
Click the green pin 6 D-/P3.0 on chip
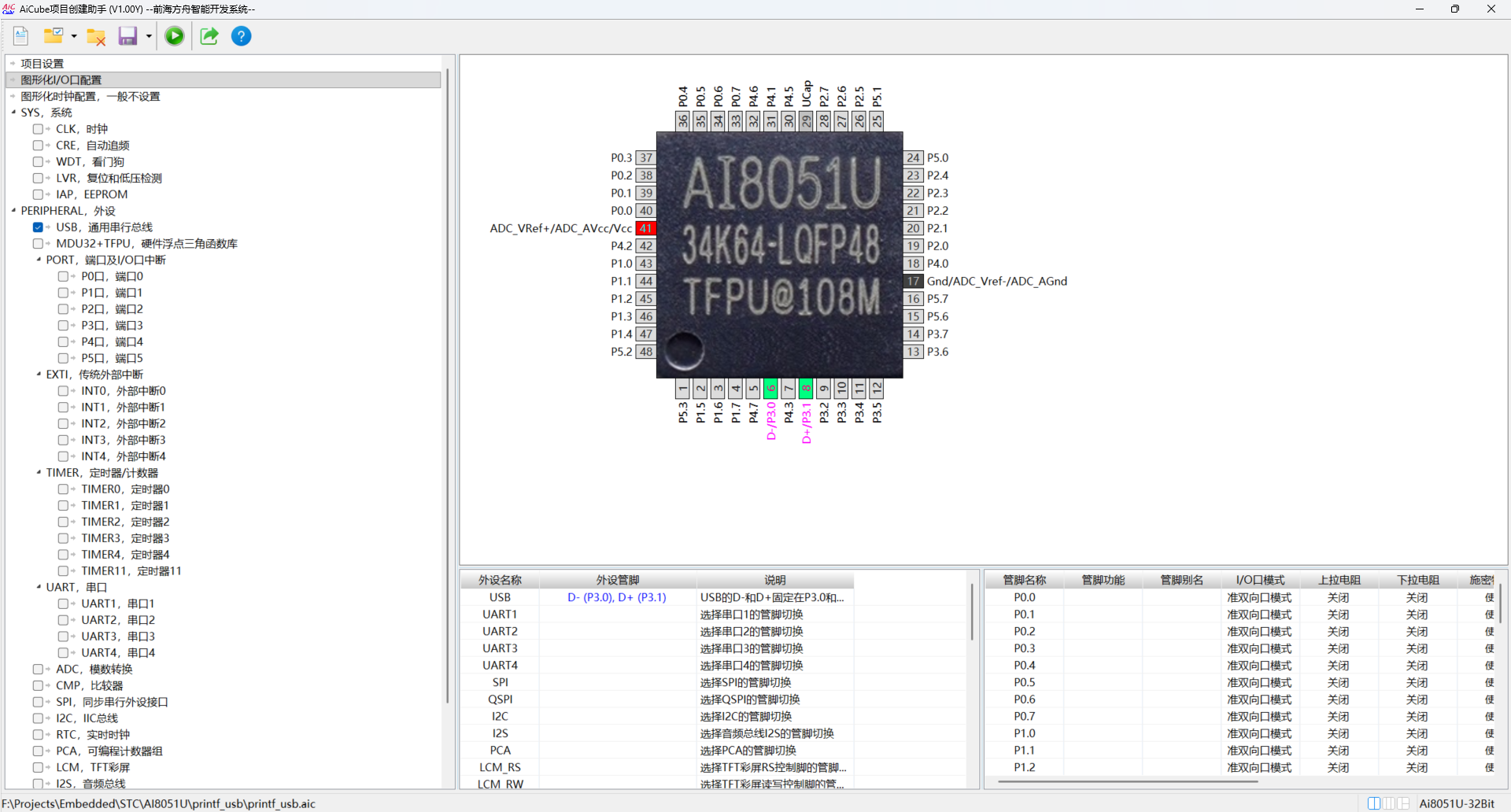(770, 389)
